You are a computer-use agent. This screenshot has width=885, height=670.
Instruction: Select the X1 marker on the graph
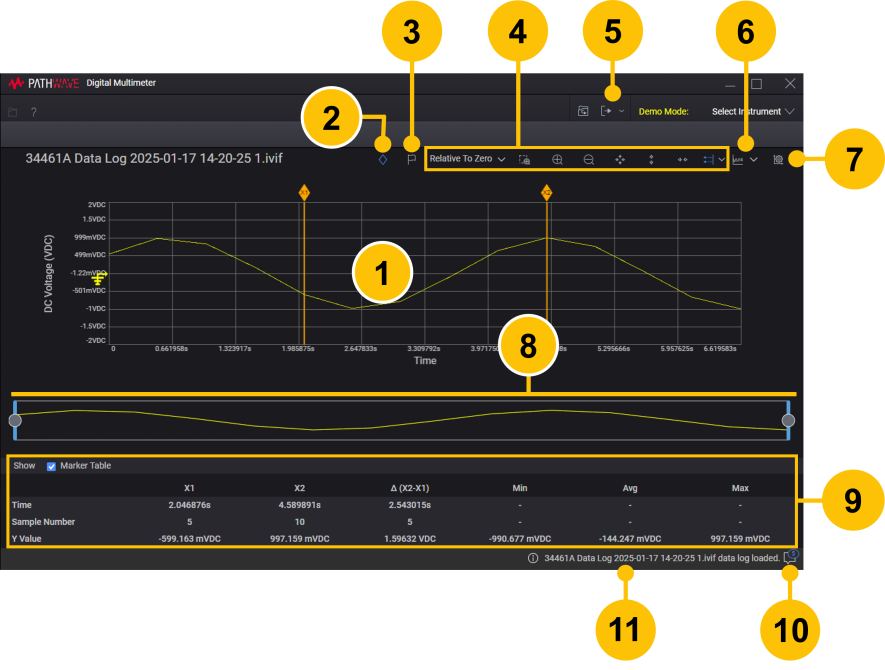coord(304,192)
